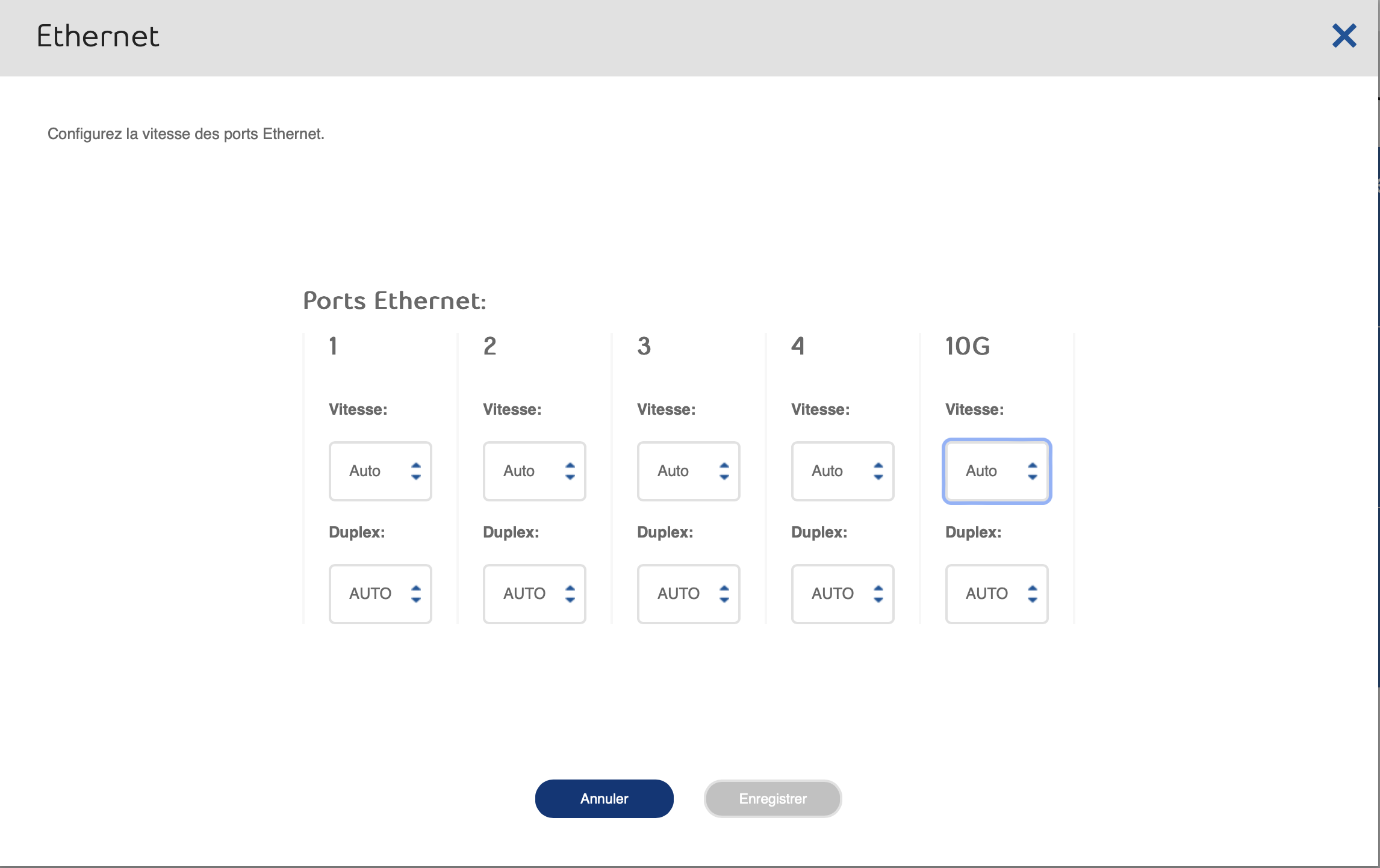Viewport: 1380px width, 868px height.
Task: Click the Annuler button
Action: (604, 799)
